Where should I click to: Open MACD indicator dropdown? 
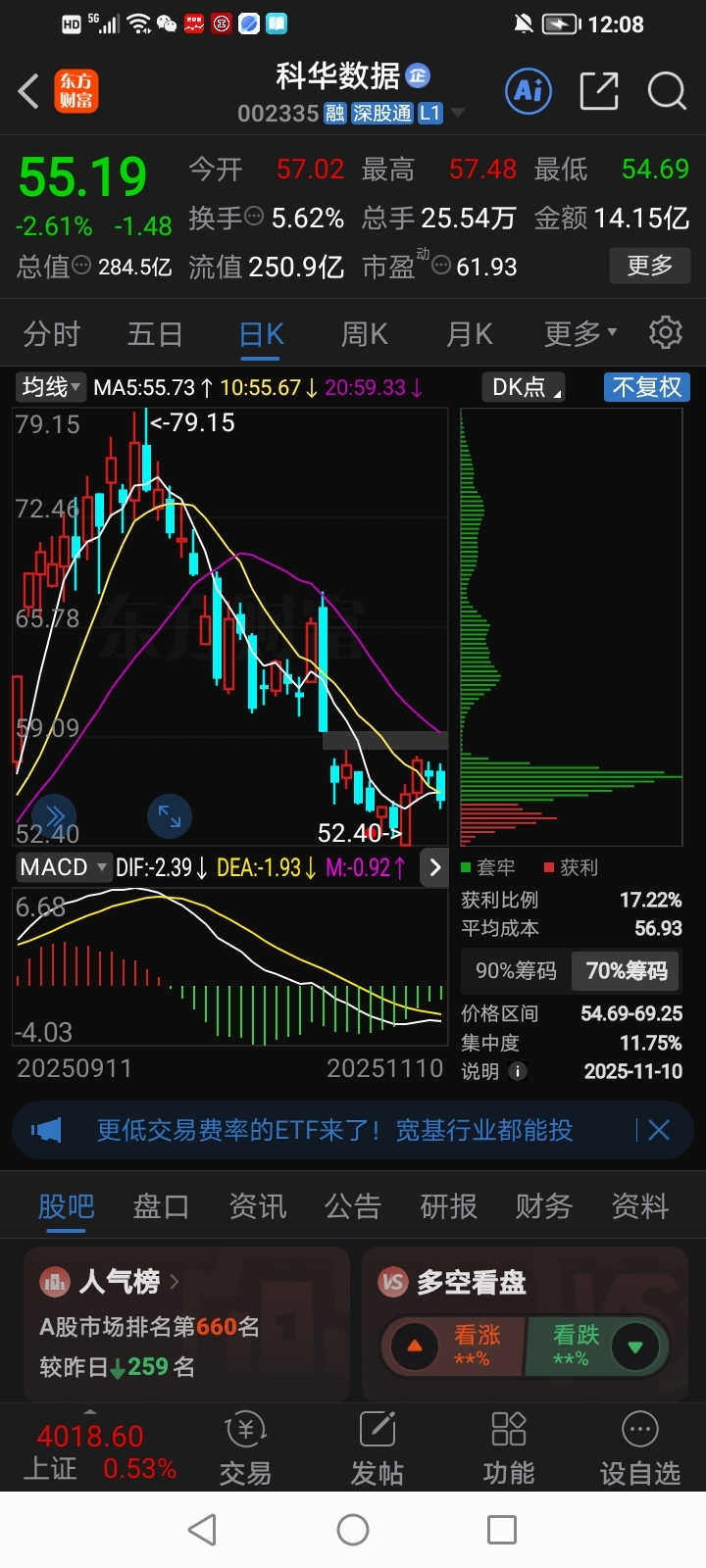(63, 867)
